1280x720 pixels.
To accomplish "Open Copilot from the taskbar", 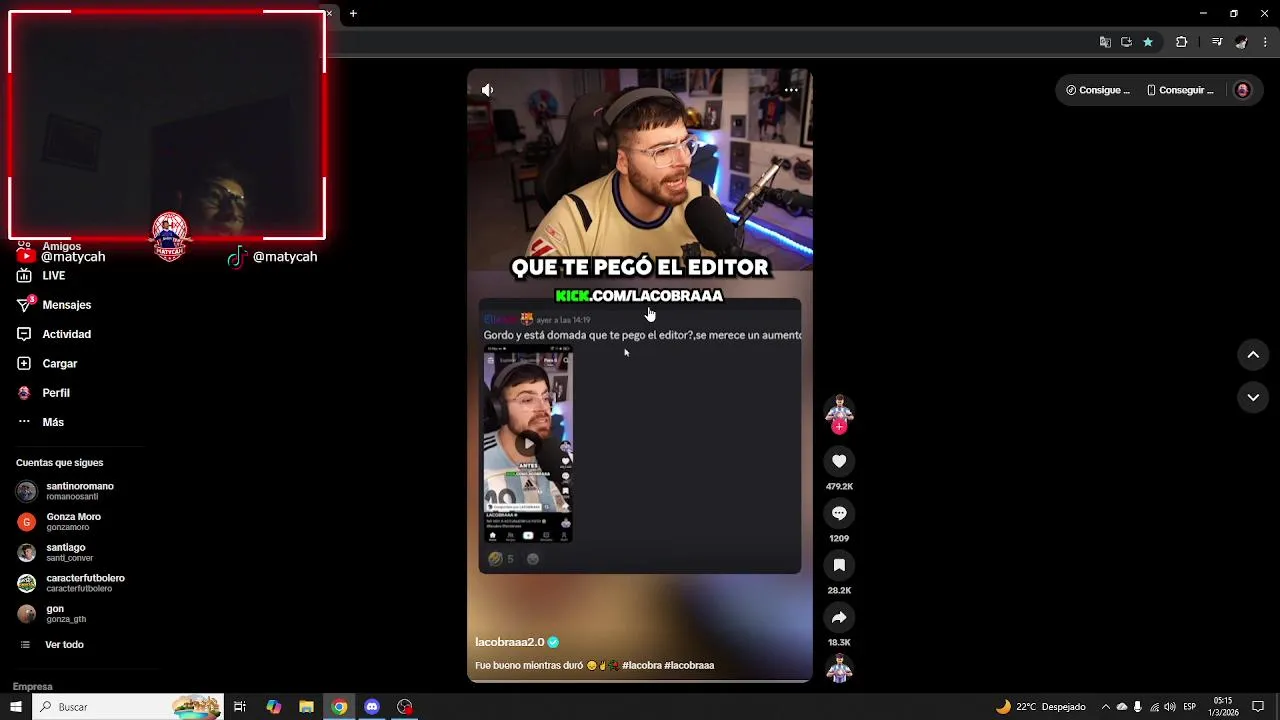I will (x=274, y=707).
